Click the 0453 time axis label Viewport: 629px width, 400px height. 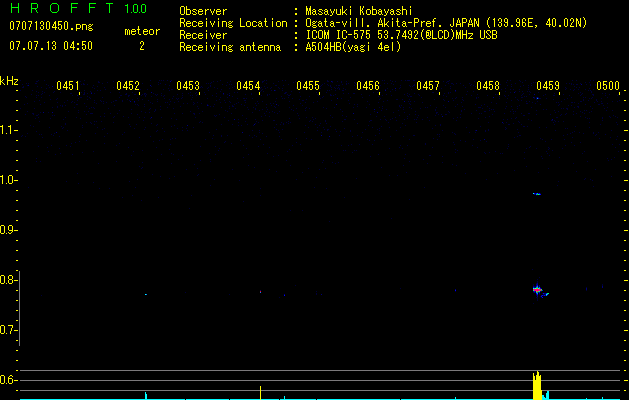188,86
